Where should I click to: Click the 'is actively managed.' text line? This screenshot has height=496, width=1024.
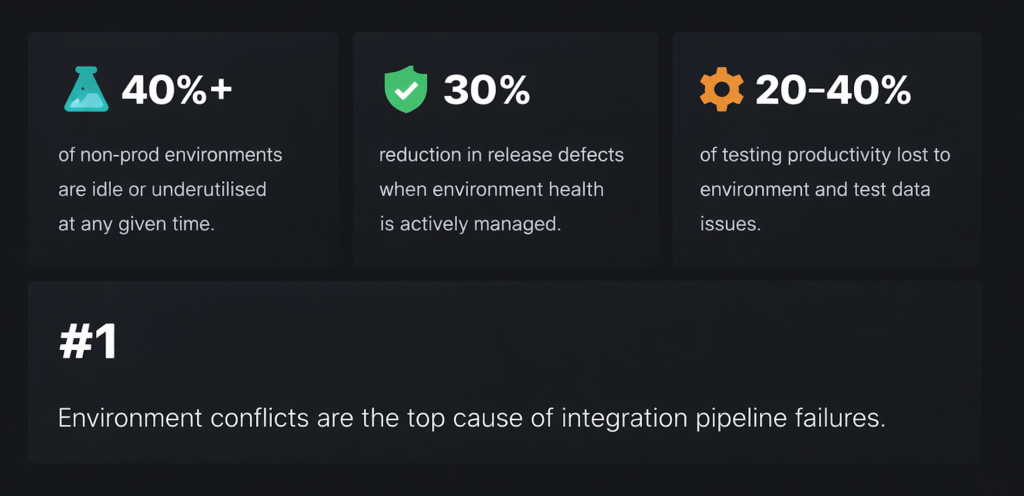click(x=470, y=224)
